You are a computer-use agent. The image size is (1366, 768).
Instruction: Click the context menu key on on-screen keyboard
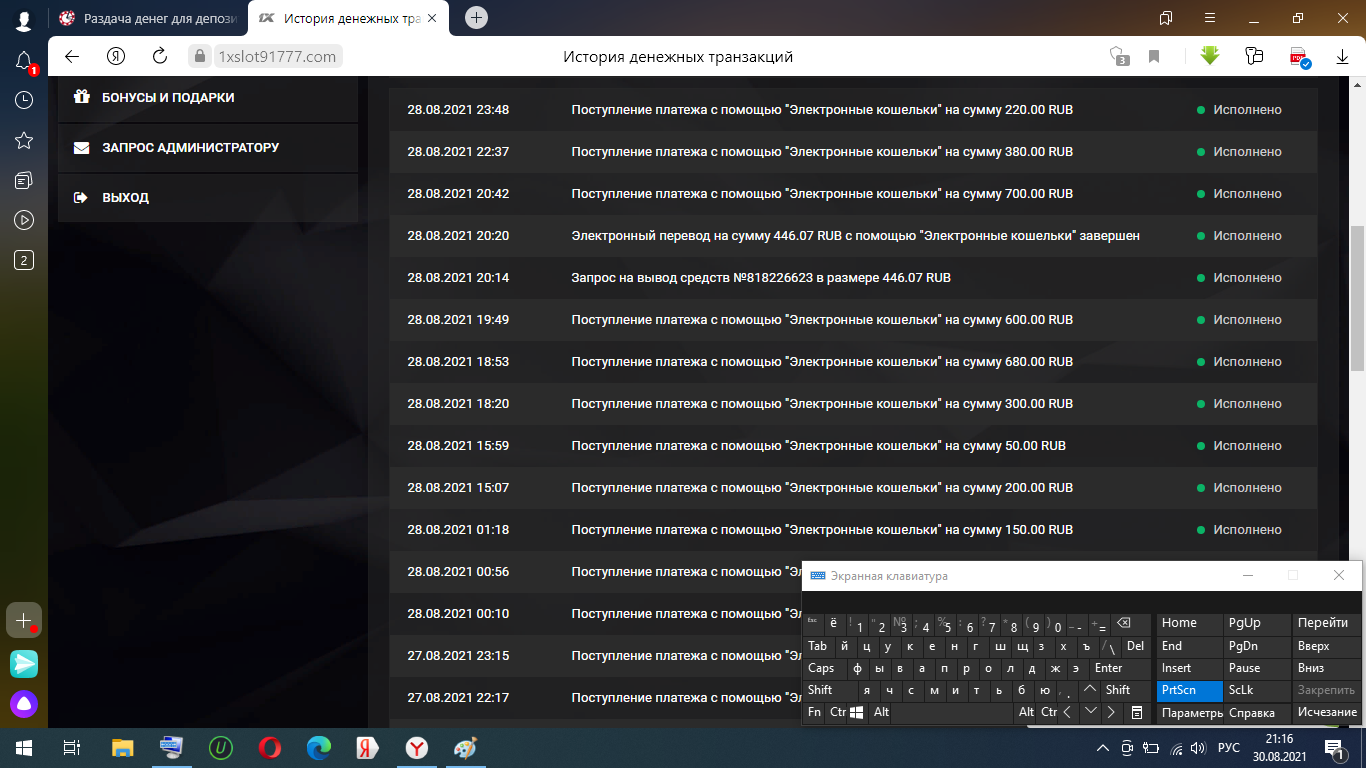(1136, 713)
